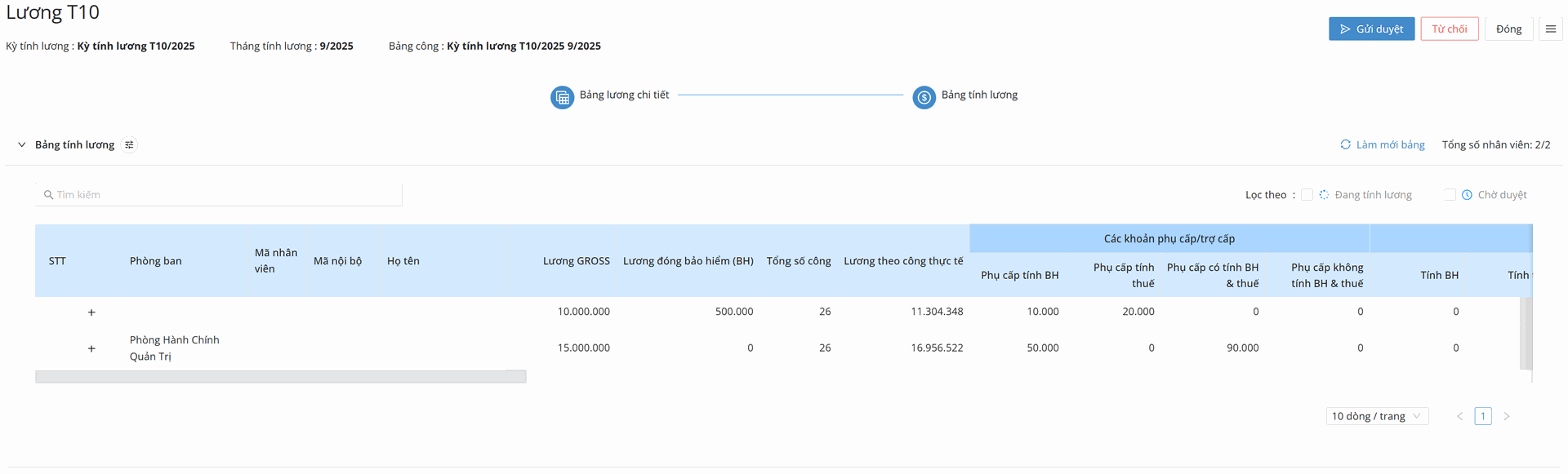Enable the Đang tính lương filter checkbox
The width and height of the screenshot is (1568, 474).
tap(1307, 195)
